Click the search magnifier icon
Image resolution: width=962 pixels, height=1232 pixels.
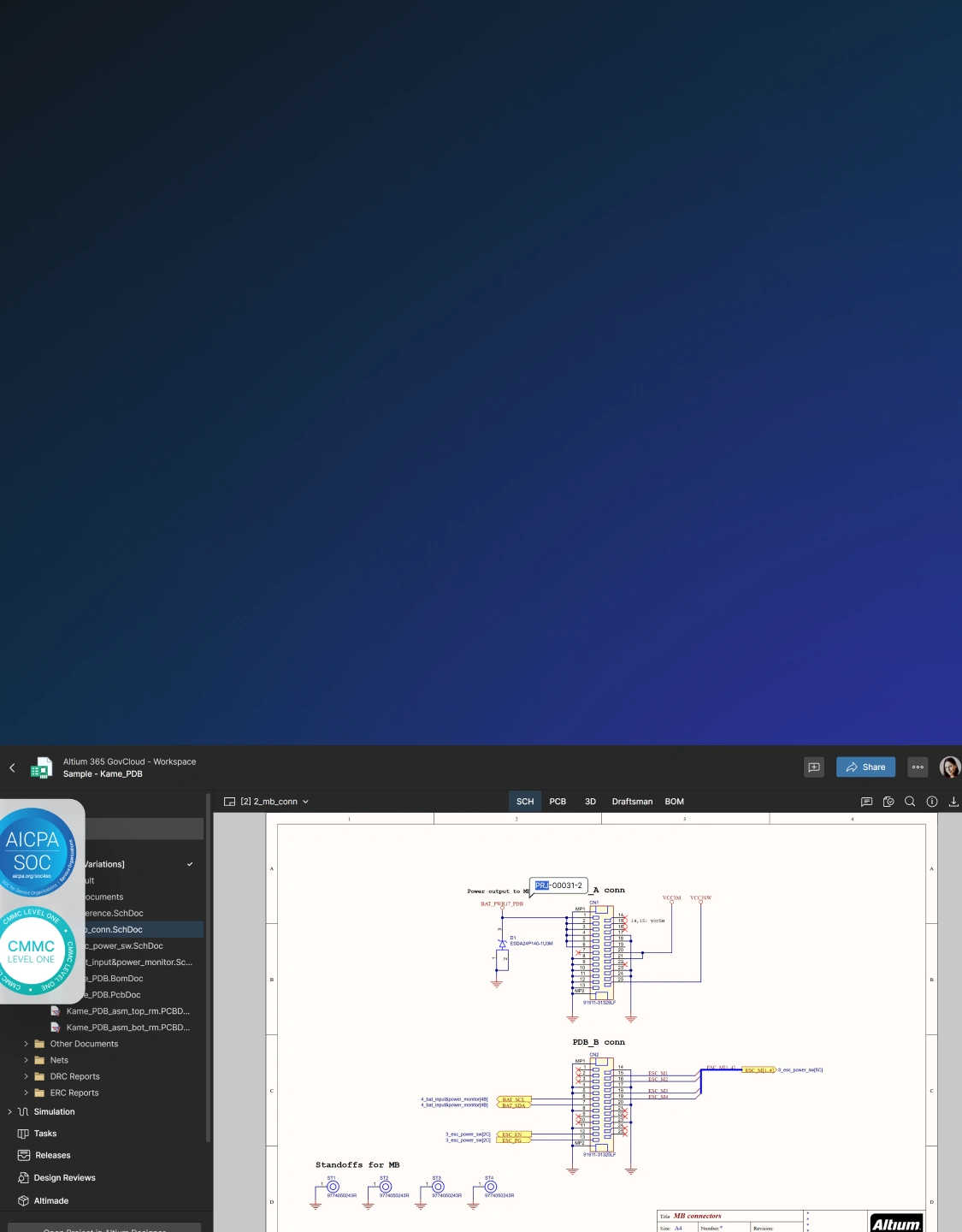910,802
